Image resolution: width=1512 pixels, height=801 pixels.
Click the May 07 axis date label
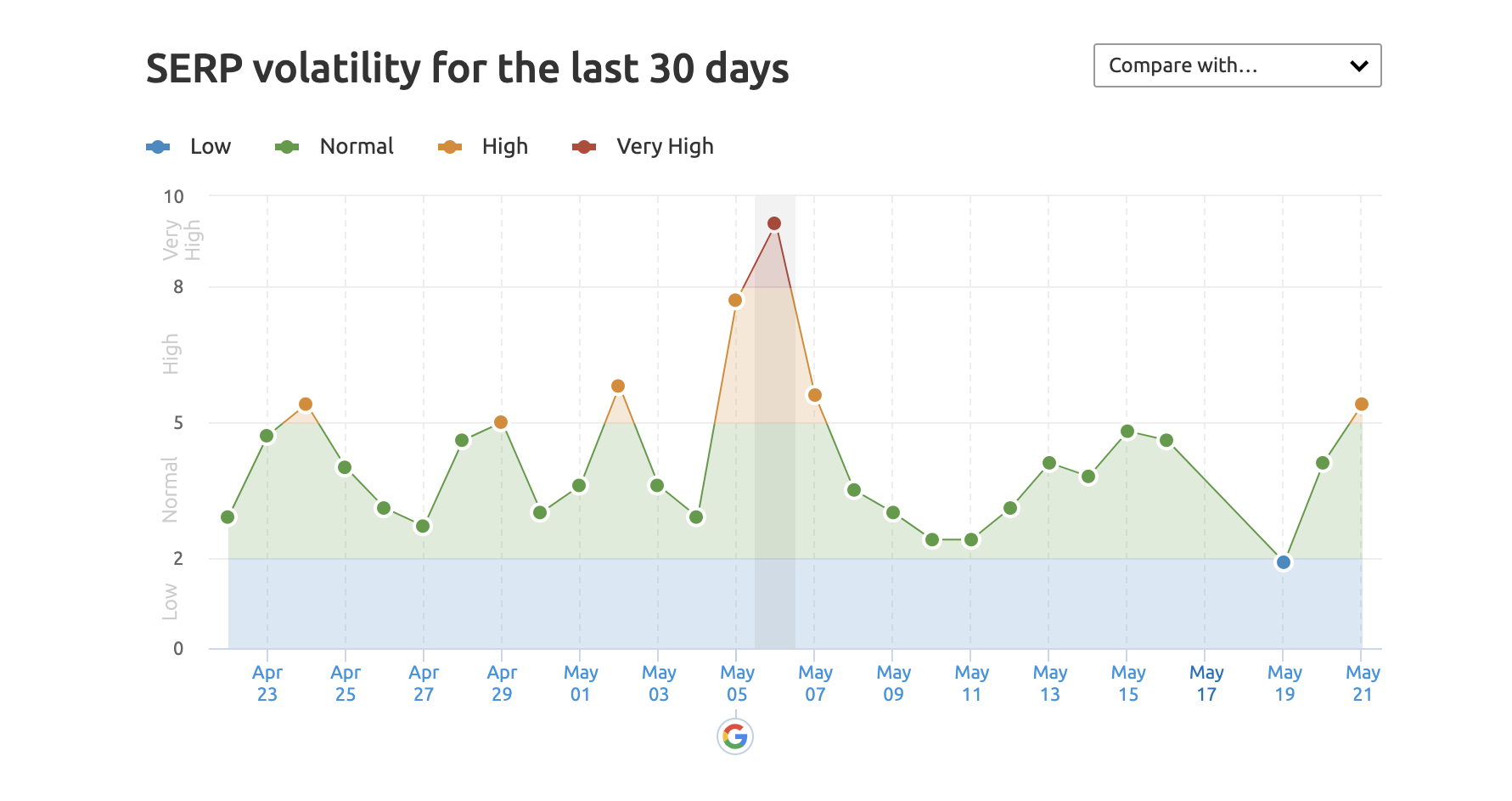coord(815,684)
